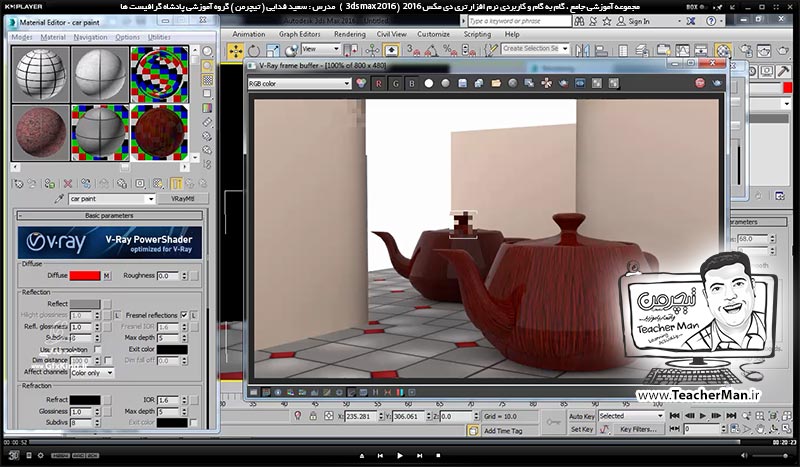The image size is (800, 467).
Task: Open the Graph Editors menu
Action: click(299, 34)
